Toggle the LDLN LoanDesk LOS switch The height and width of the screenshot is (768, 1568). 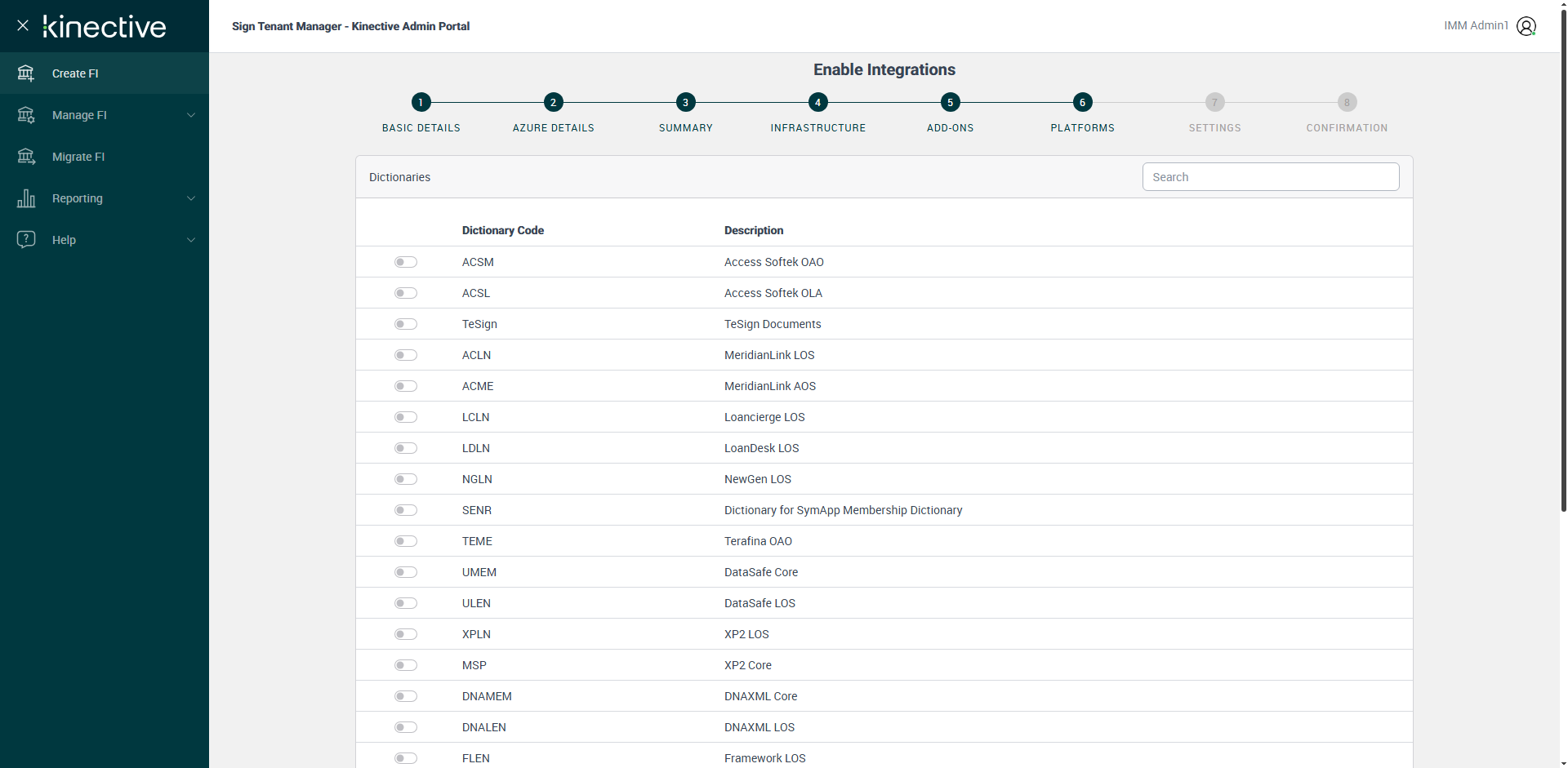406,448
